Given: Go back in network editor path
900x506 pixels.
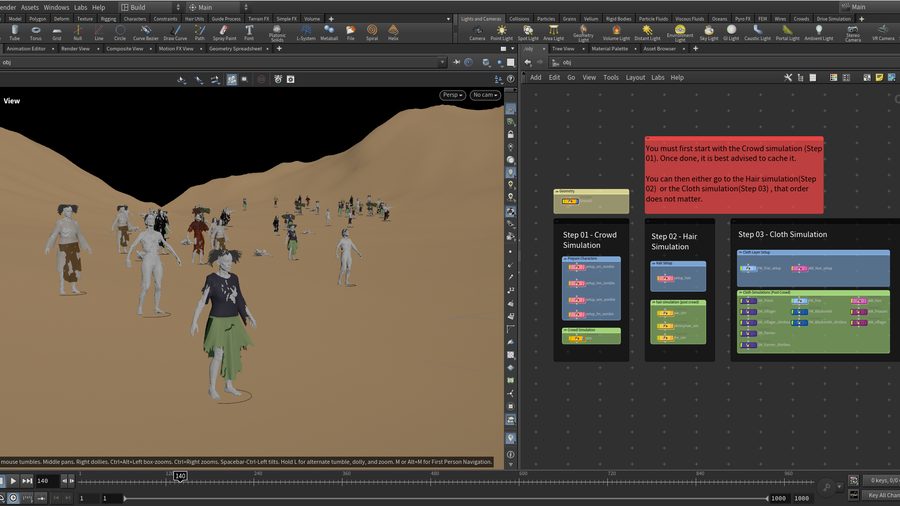Looking at the screenshot, I should pos(527,62).
